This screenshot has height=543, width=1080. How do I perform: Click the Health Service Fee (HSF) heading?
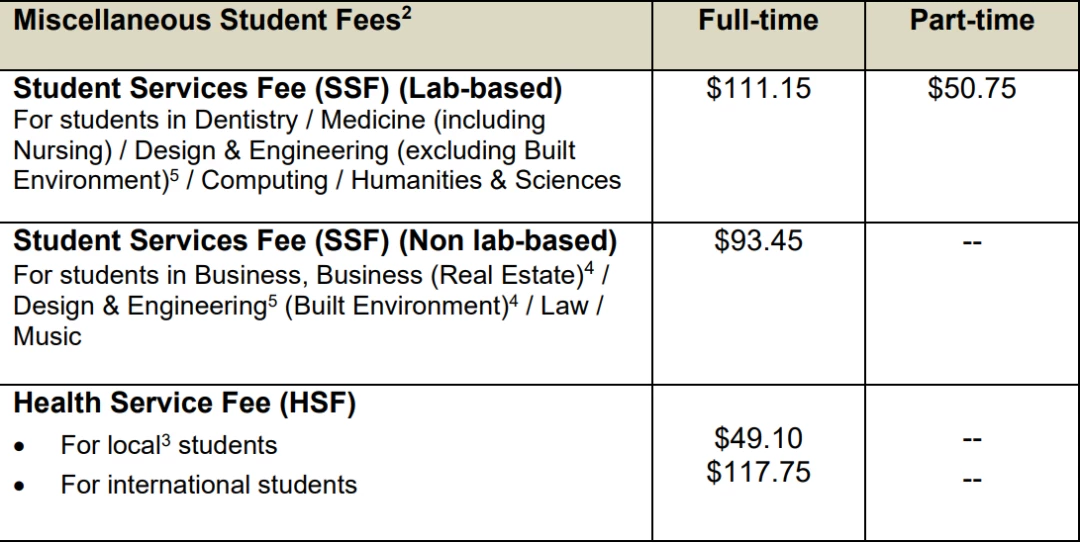pos(185,404)
